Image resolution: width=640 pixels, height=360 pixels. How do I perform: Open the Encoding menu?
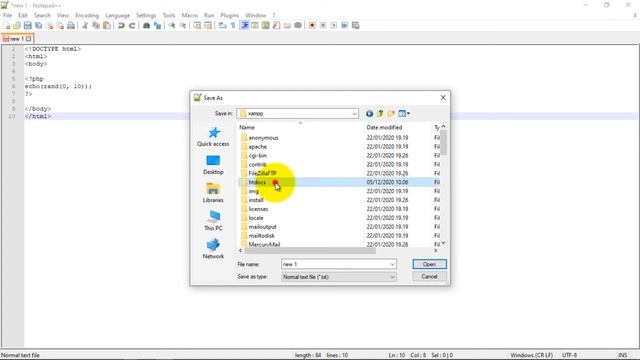click(x=87, y=15)
